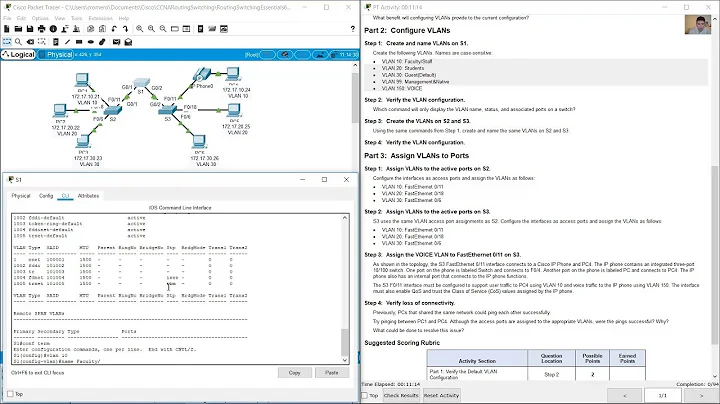
Task: Open the Extensions menu
Action: [101, 18]
